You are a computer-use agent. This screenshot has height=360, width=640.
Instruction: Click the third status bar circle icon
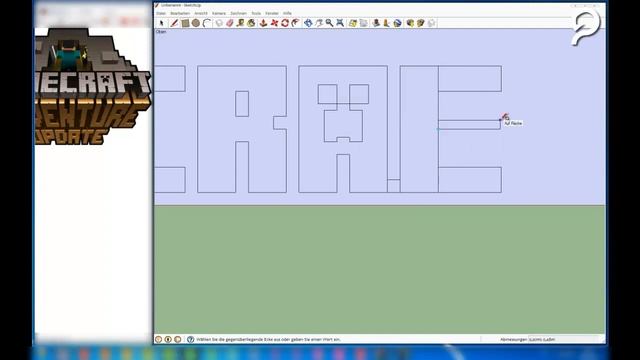(x=178, y=339)
